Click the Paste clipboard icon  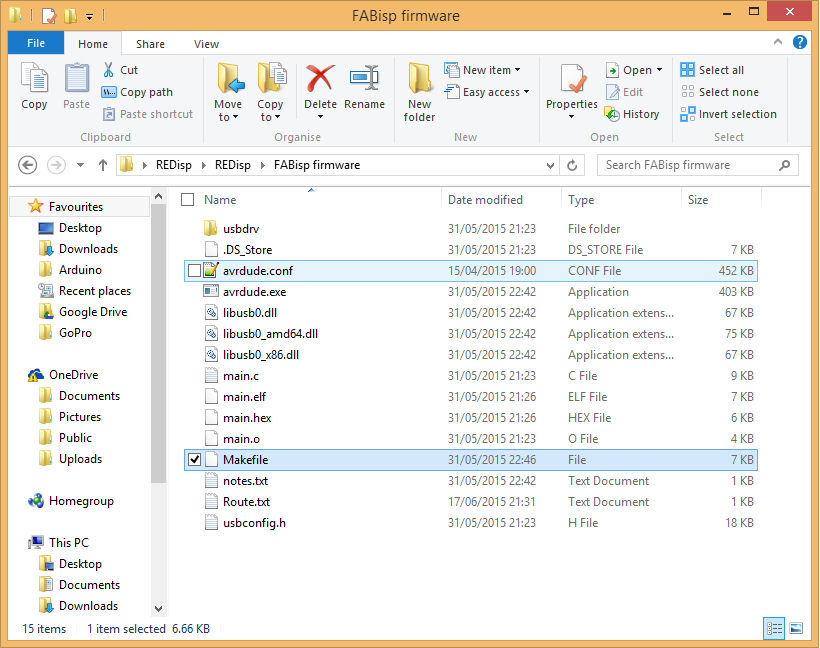tap(76, 78)
